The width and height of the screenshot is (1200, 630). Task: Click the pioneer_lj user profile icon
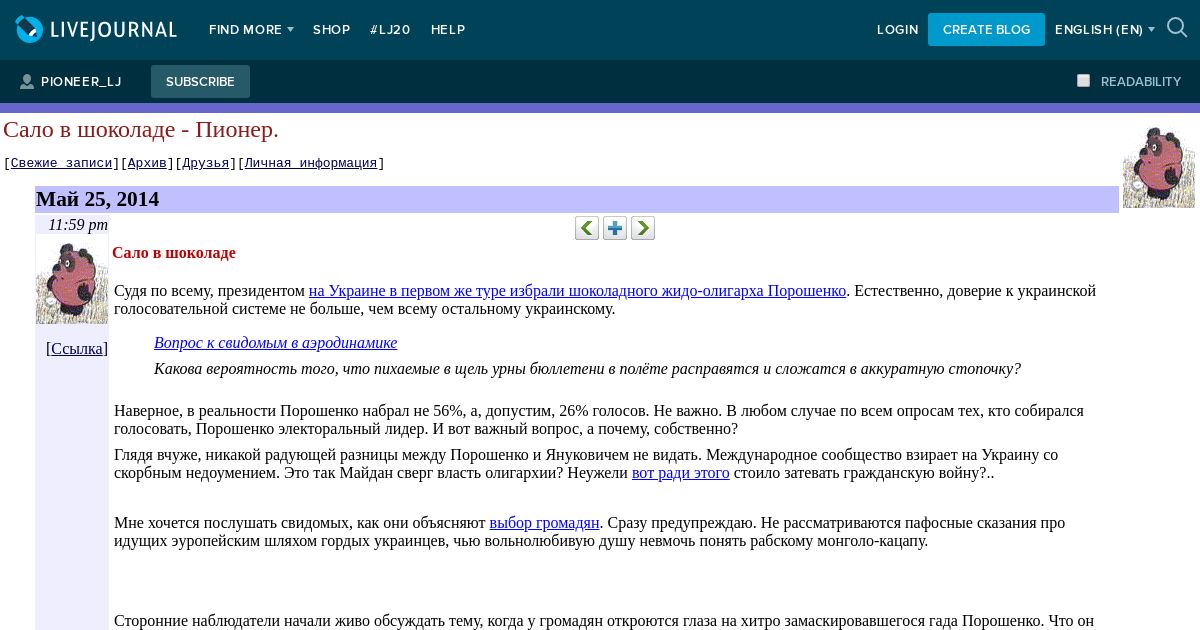coord(27,82)
